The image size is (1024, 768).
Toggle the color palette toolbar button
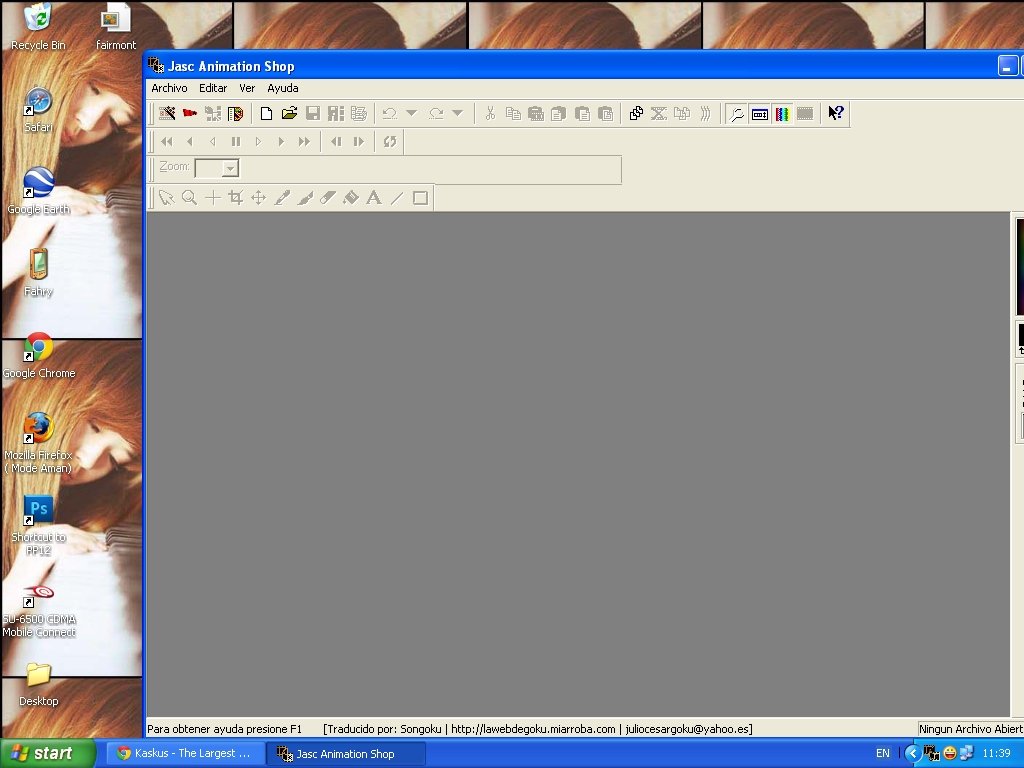782,114
